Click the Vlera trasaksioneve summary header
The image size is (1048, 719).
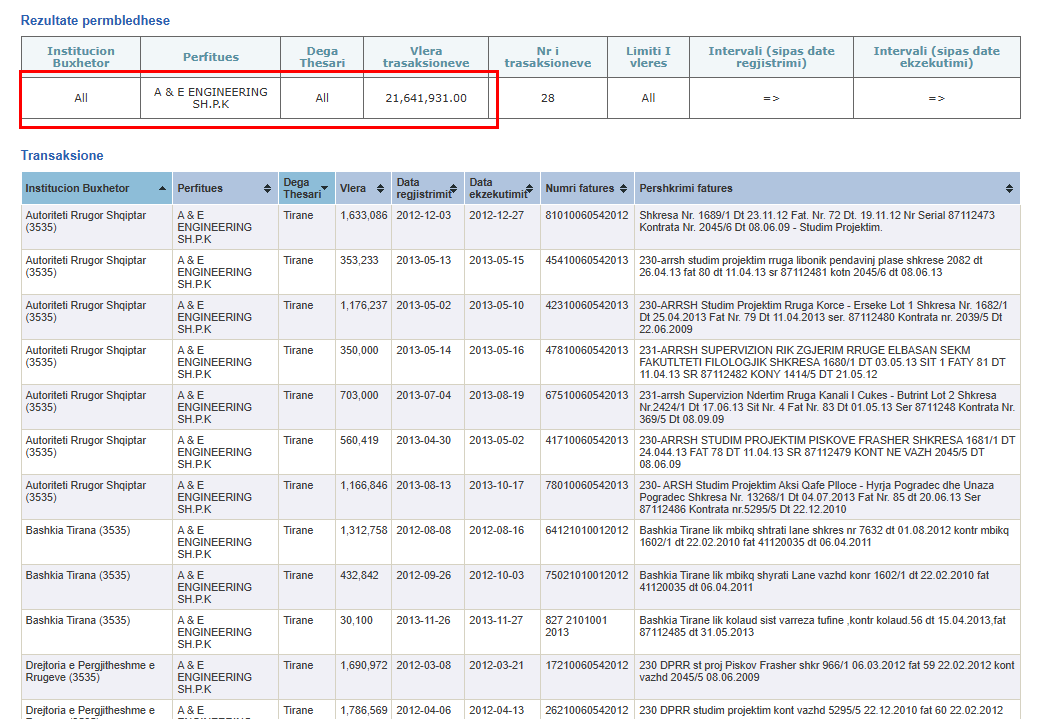426,57
